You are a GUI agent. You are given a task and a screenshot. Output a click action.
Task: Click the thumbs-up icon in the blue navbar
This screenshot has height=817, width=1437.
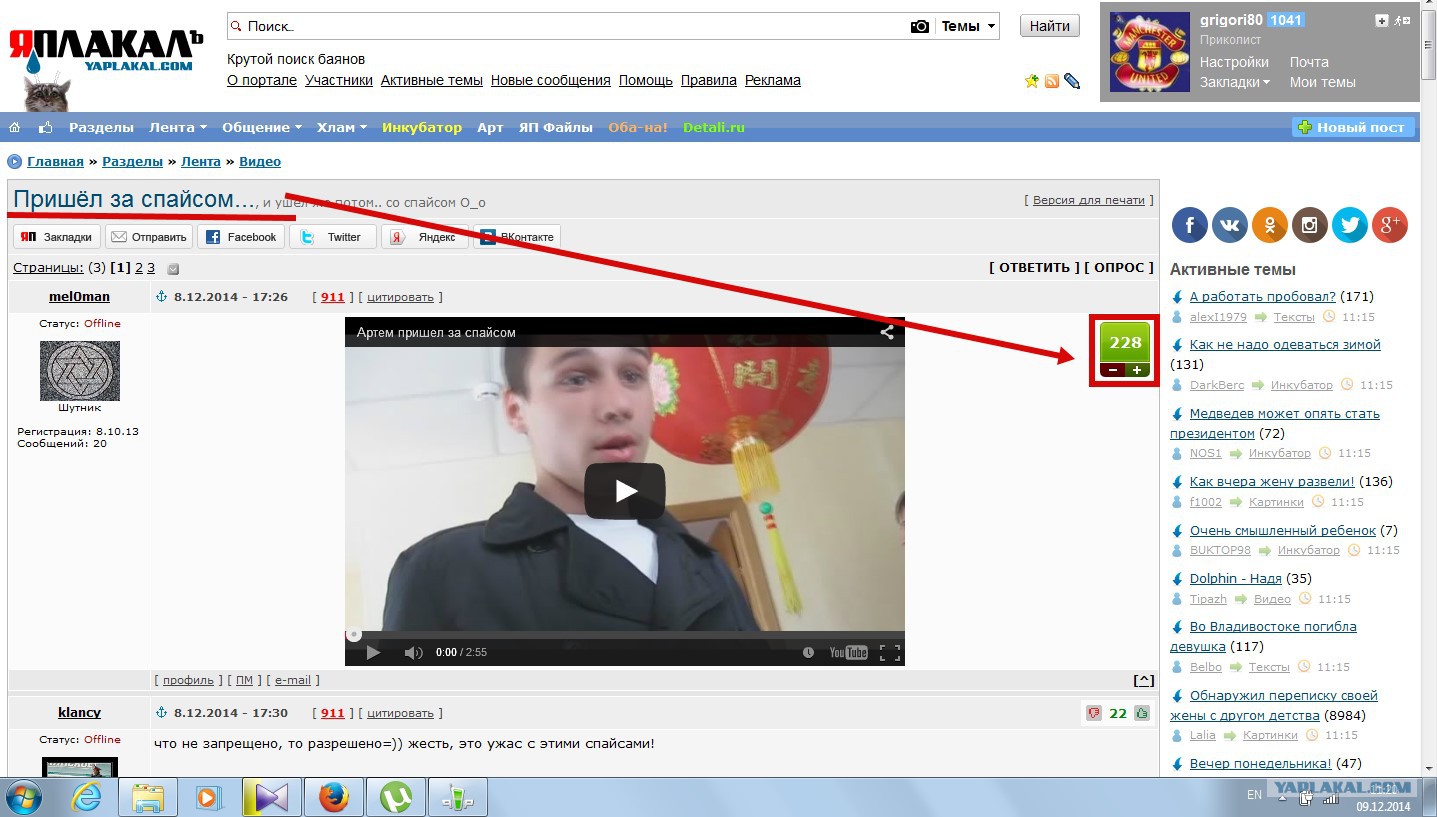point(45,127)
